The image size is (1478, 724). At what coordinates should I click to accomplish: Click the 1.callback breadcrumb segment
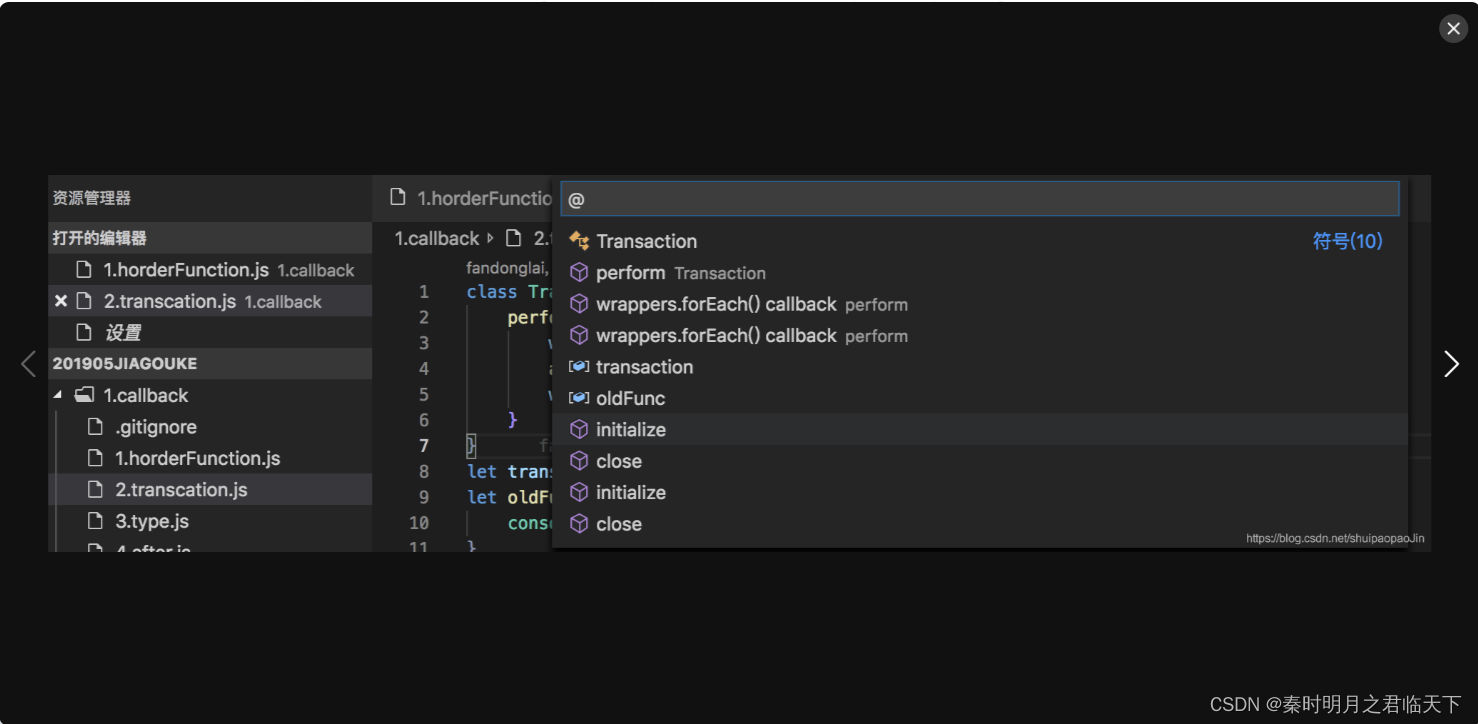pyautogui.click(x=437, y=238)
